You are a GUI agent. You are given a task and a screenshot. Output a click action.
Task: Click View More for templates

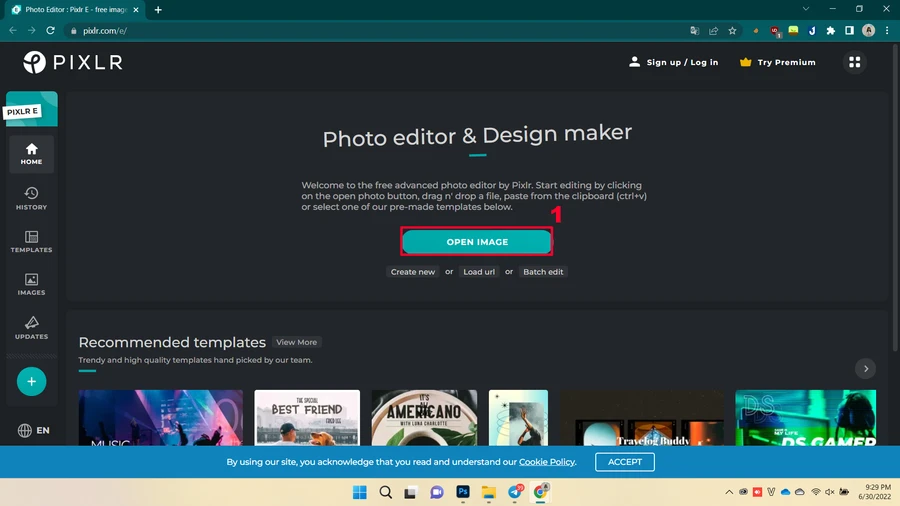[296, 342]
